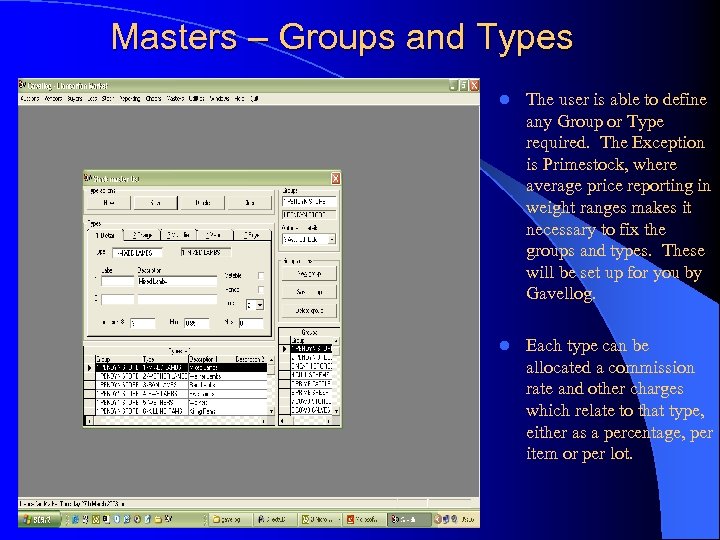Image resolution: width=720 pixels, height=540 pixels.
Task: Click the Description 1 column header
Action: click(203, 359)
